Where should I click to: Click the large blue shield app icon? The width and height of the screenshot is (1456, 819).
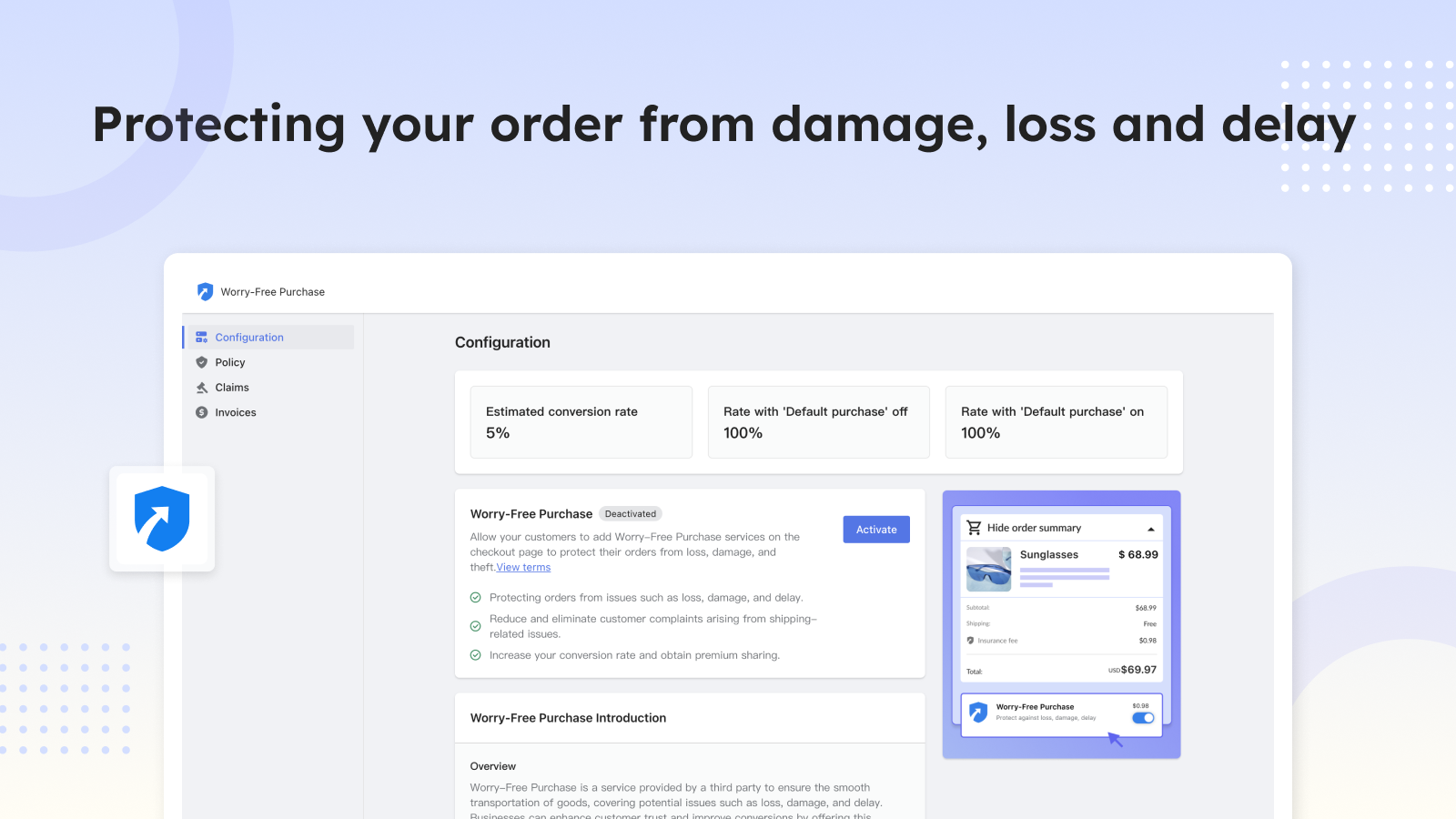coord(162,519)
